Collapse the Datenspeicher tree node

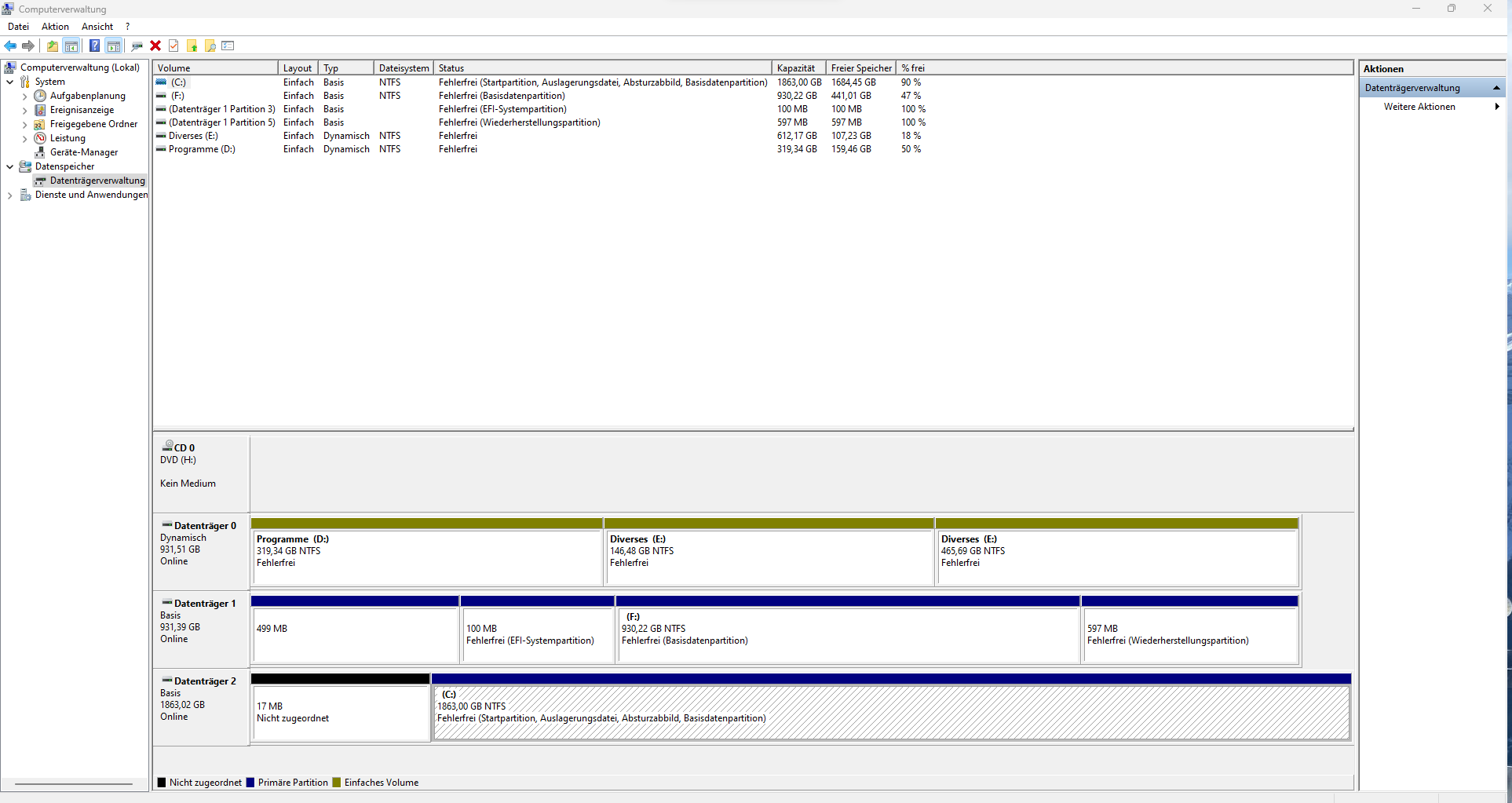(9, 166)
